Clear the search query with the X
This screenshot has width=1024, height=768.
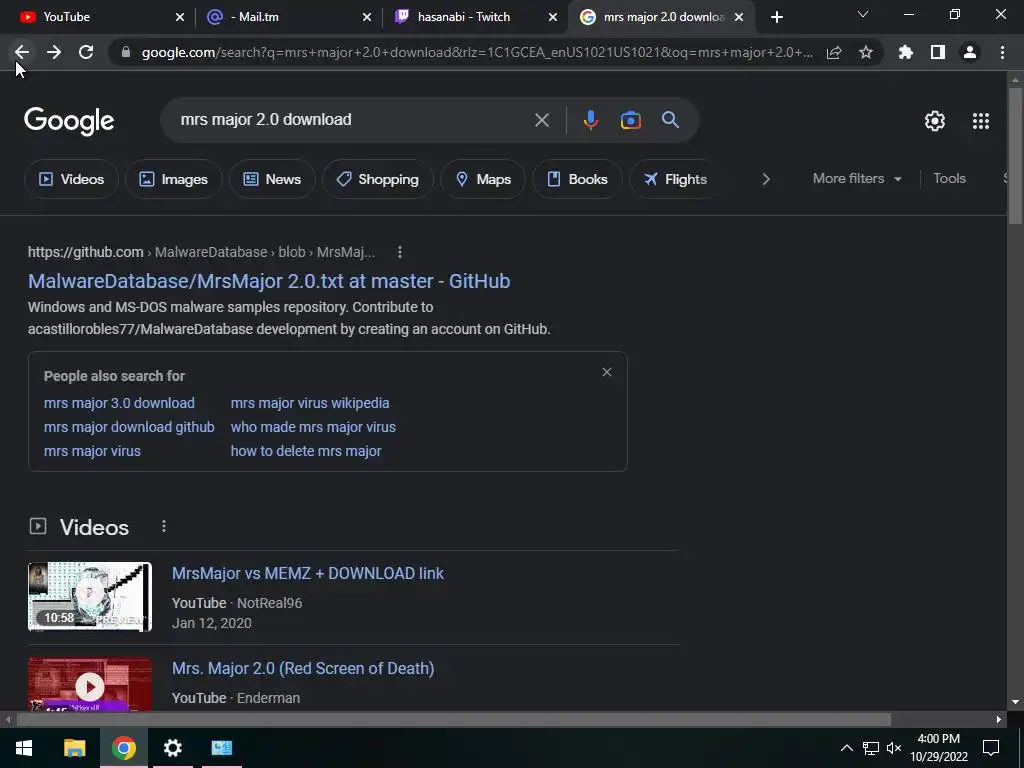(541, 120)
